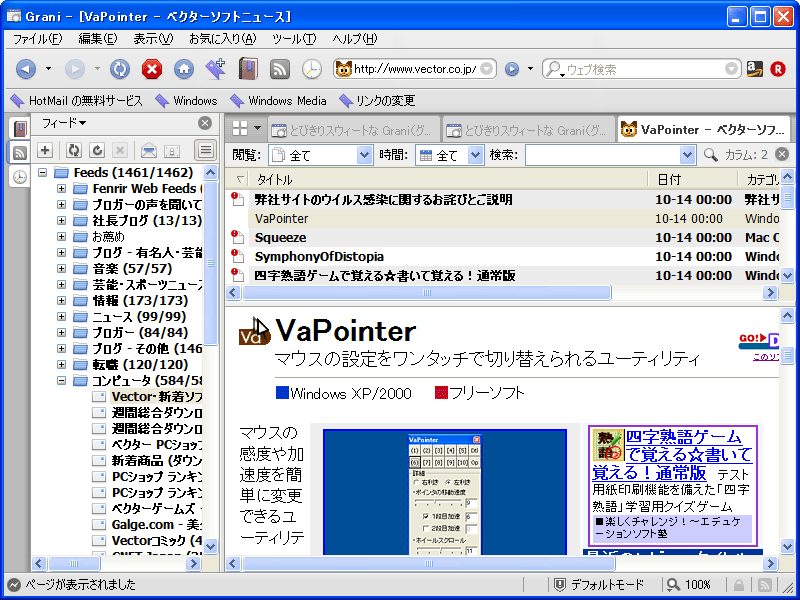
Task: Open the Windows Media bookmark link
Action: [x=279, y=101]
